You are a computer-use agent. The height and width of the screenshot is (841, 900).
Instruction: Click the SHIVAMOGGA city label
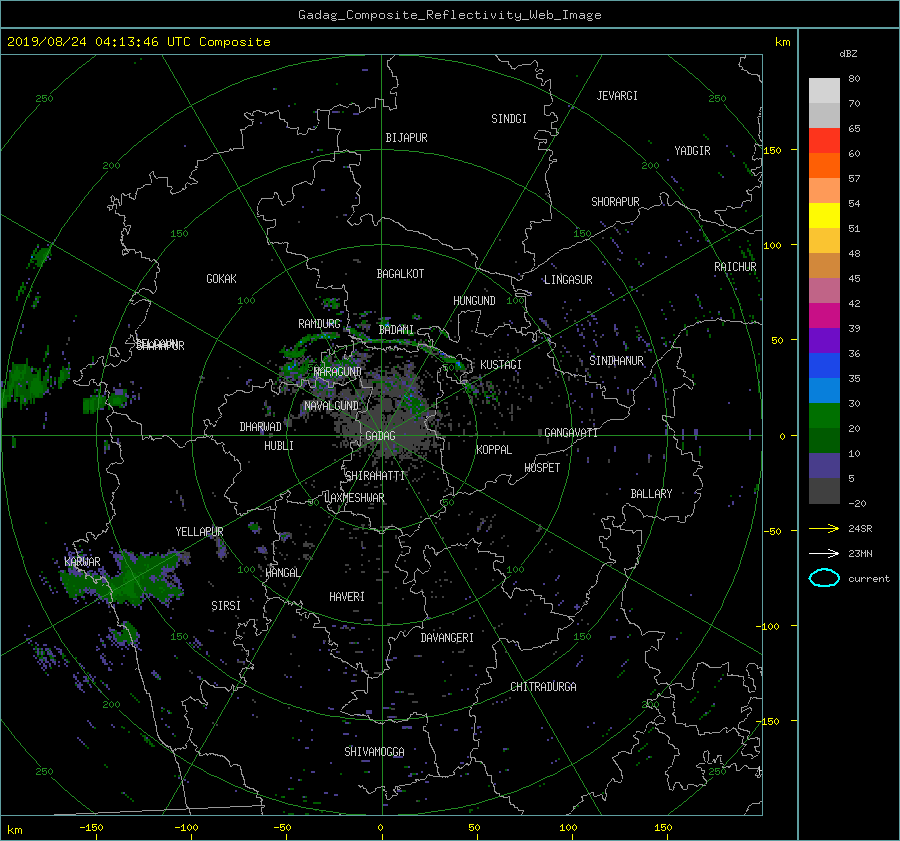point(374,752)
